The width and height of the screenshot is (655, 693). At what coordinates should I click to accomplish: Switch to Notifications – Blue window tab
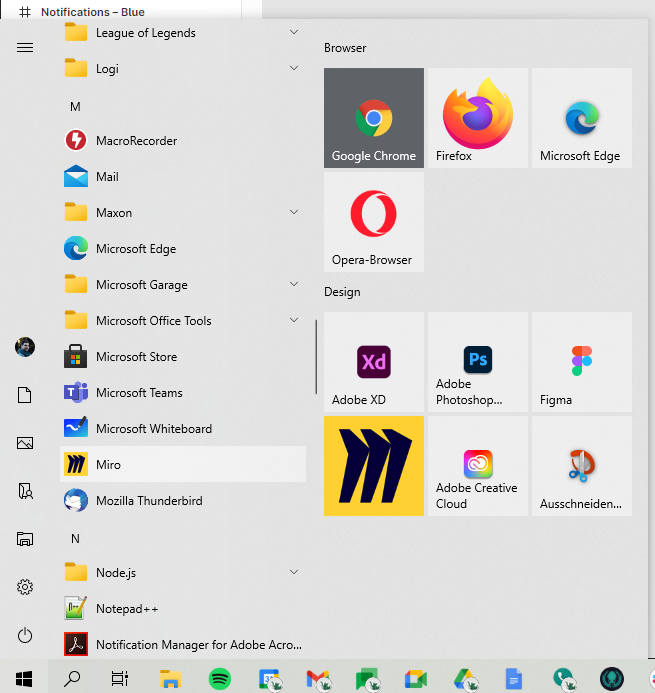pyautogui.click(x=121, y=10)
